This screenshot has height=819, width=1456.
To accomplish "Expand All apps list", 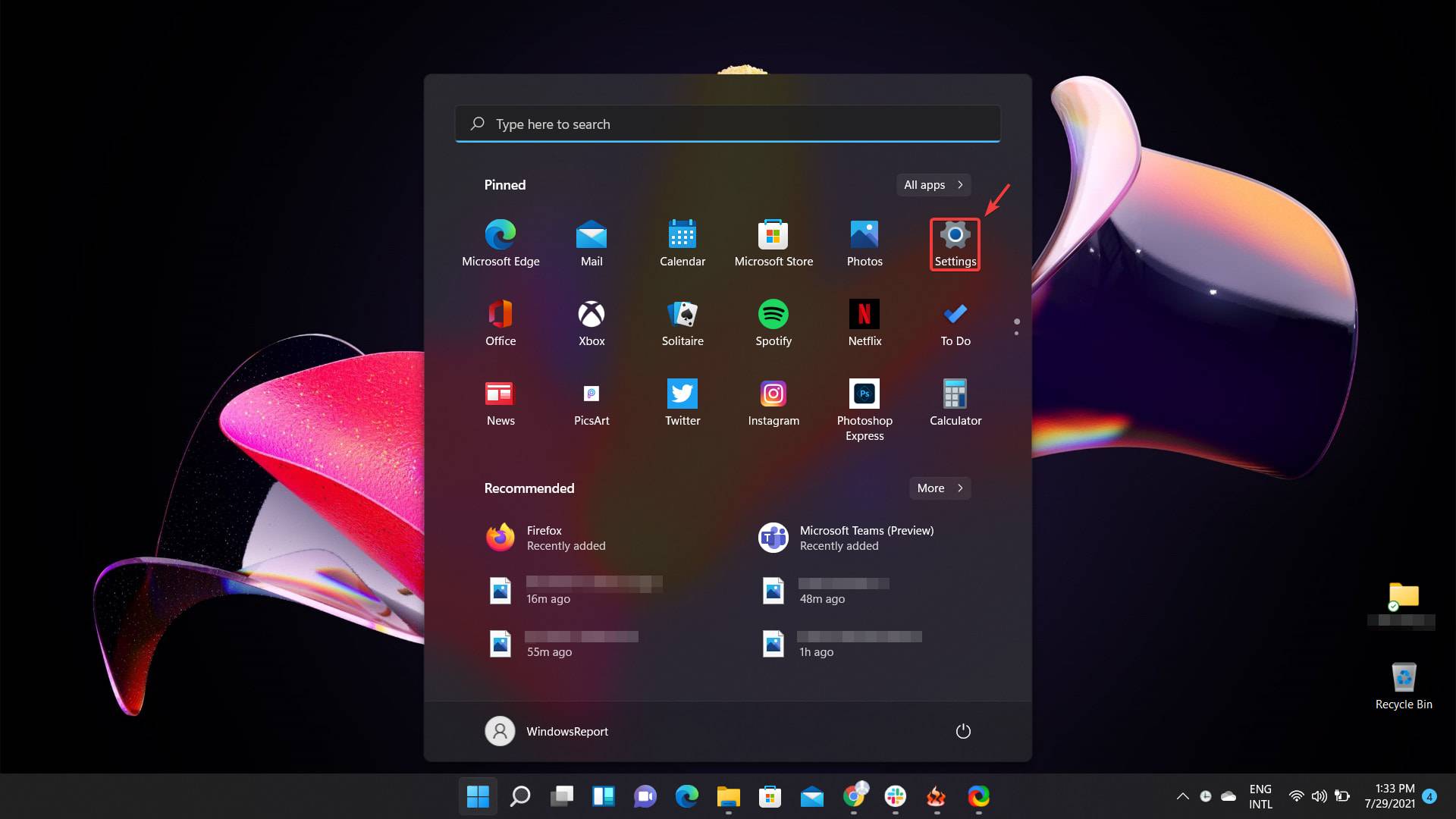I will (x=932, y=184).
